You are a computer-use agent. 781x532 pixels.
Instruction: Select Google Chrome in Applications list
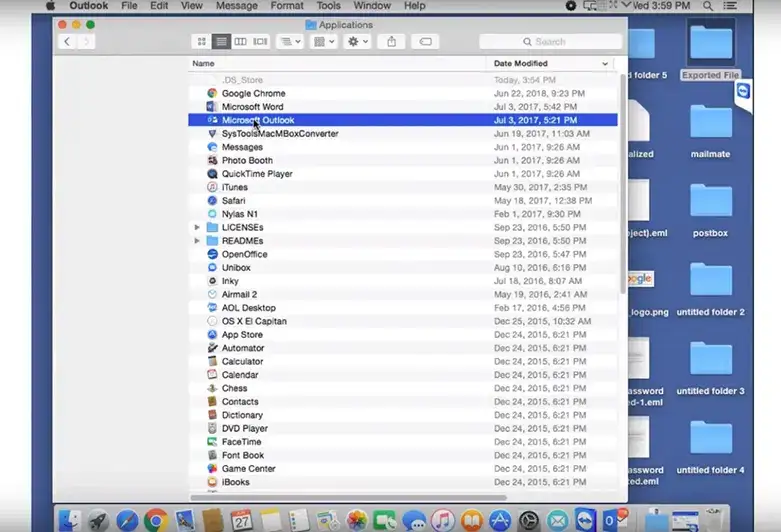[x=402, y=93]
